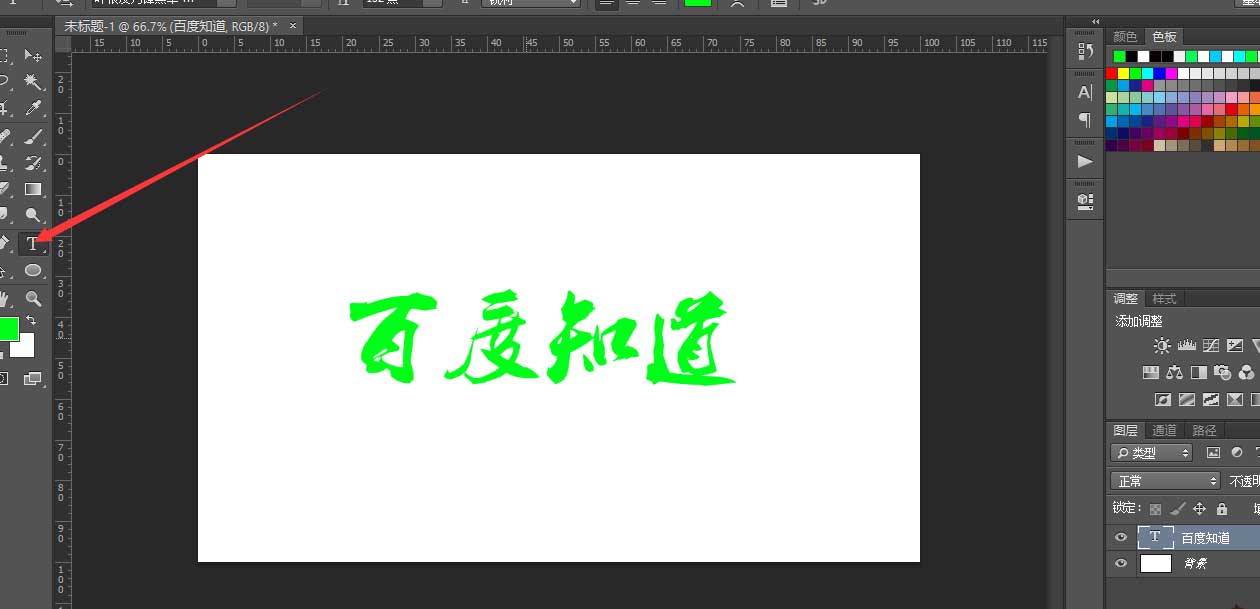
Task: Select the Ellipse shape tool
Action: coord(33,271)
